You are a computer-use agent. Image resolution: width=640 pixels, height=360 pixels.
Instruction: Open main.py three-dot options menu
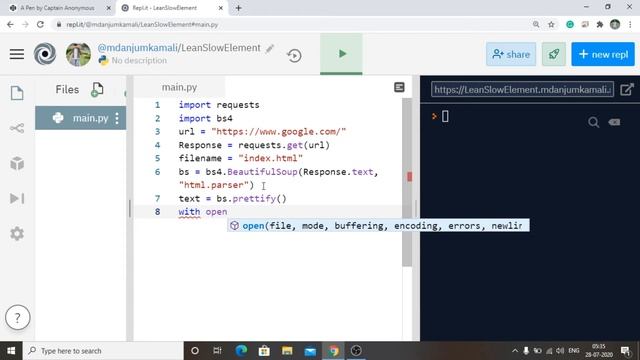[x=117, y=118]
